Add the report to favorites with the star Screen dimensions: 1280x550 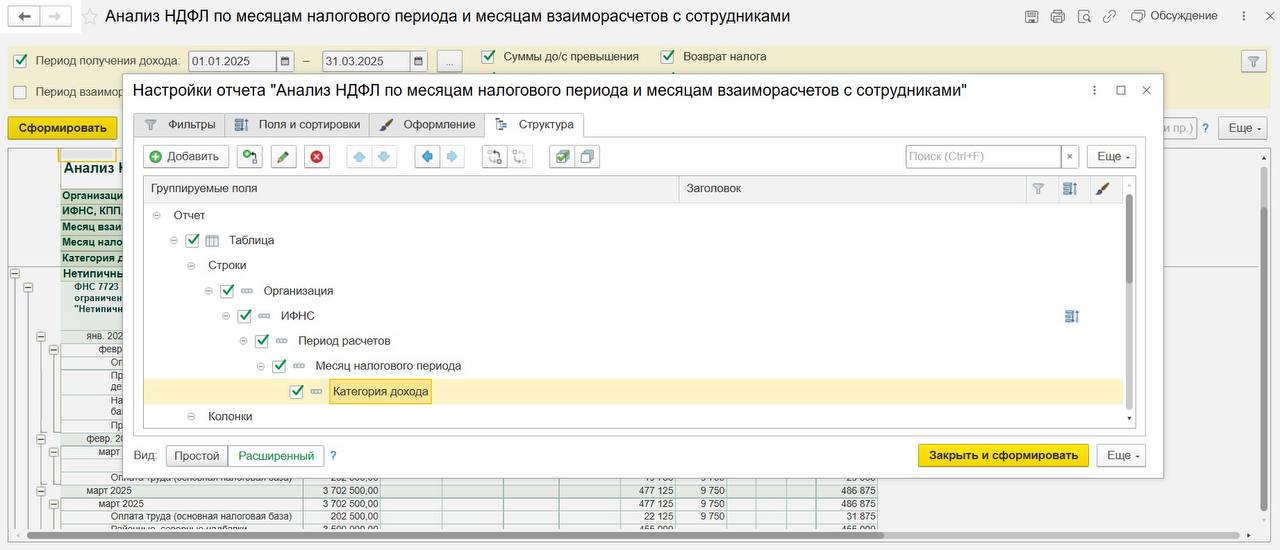click(x=90, y=17)
